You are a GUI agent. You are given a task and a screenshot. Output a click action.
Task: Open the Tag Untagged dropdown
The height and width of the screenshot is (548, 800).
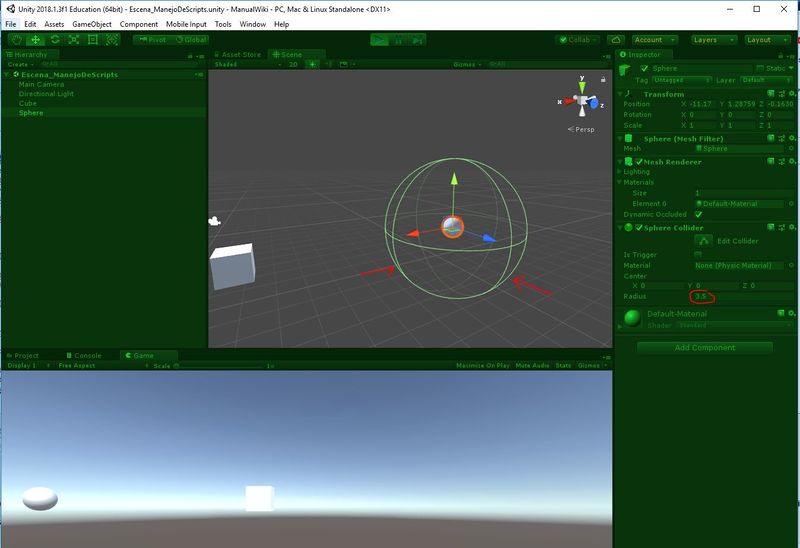click(682, 80)
